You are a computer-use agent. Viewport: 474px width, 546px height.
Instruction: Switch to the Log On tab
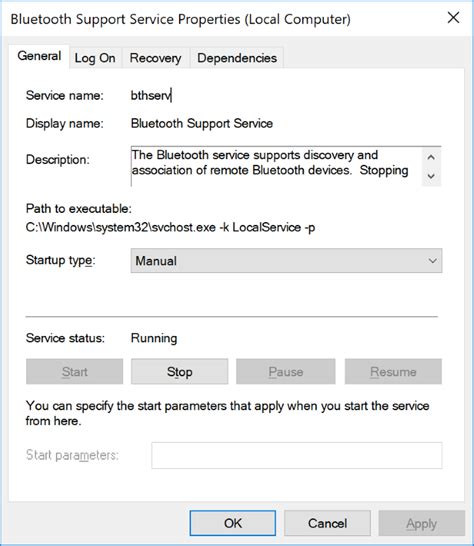tap(95, 58)
